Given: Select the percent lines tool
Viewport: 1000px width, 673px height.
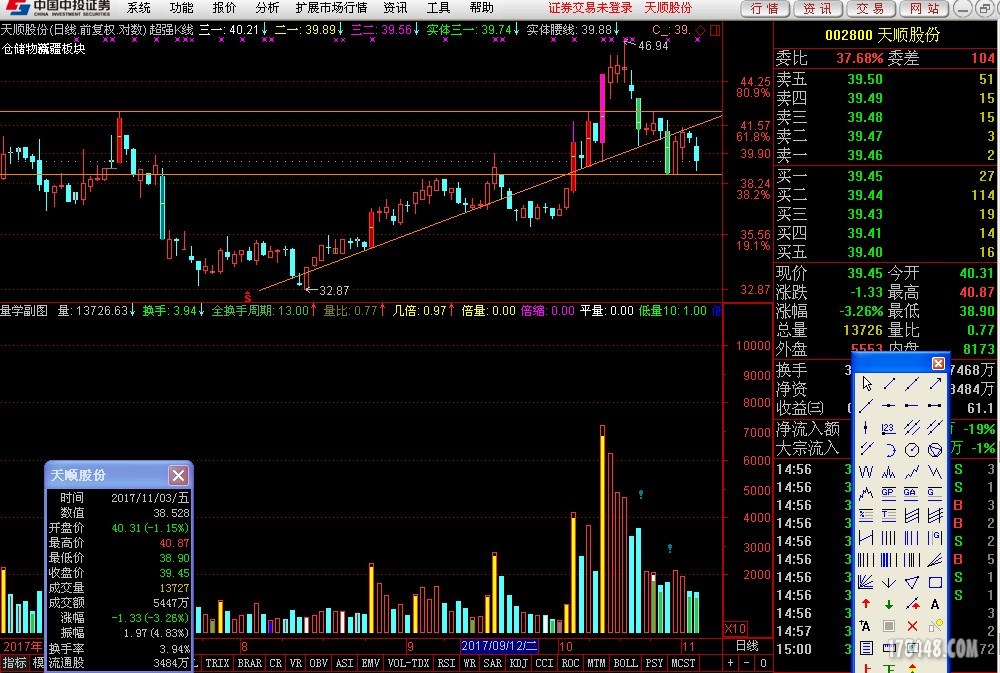Looking at the screenshot, I should [866, 515].
